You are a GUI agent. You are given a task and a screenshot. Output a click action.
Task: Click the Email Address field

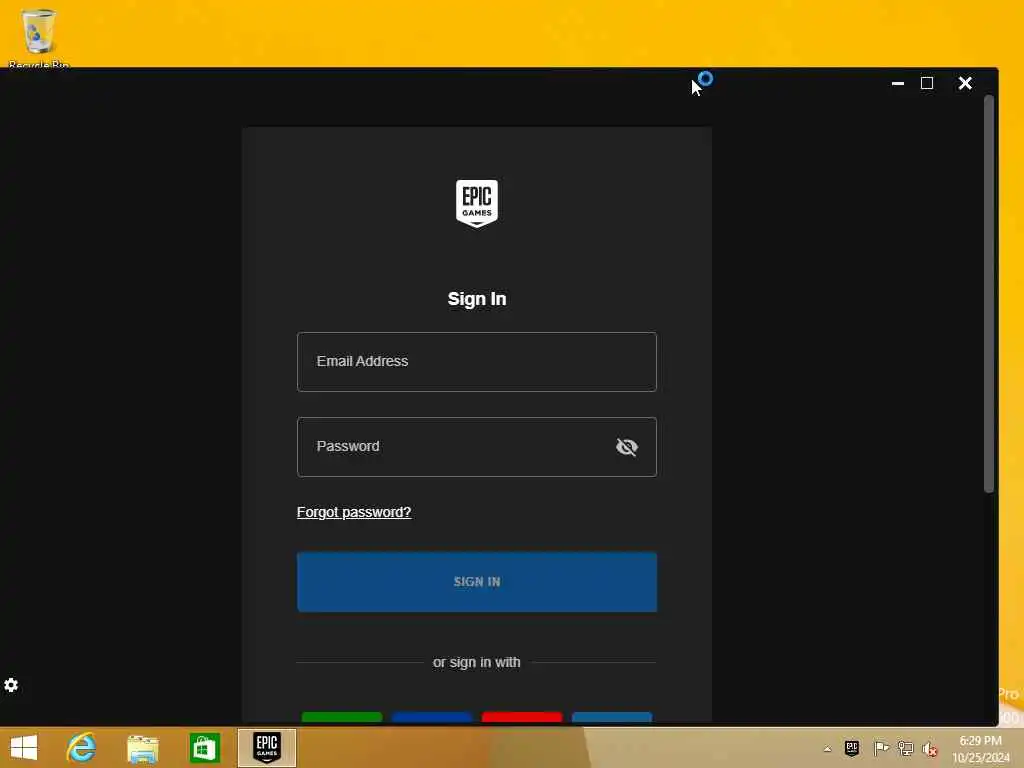click(477, 362)
